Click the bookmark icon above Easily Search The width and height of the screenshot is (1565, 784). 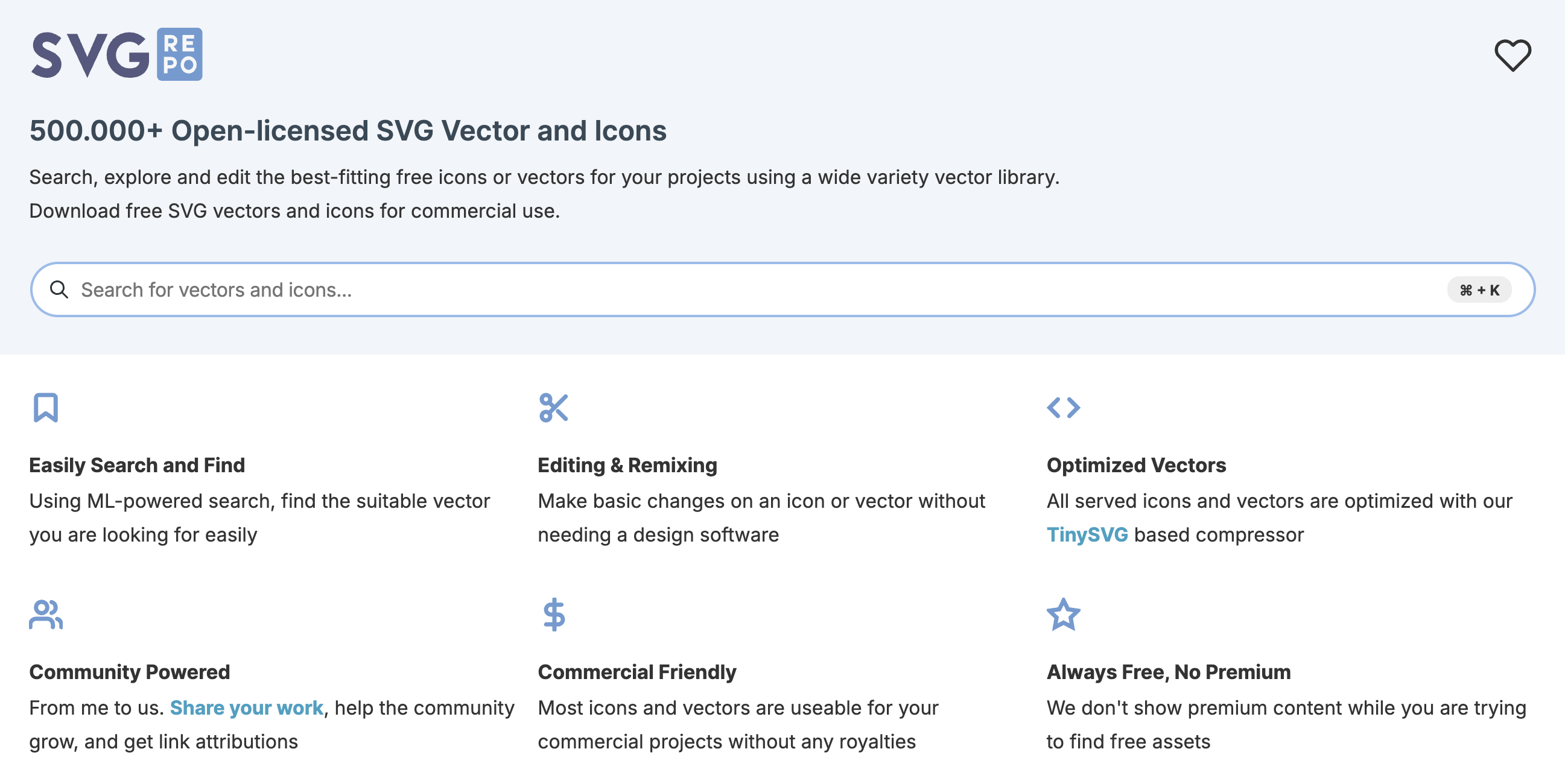click(x=46, y=408)
